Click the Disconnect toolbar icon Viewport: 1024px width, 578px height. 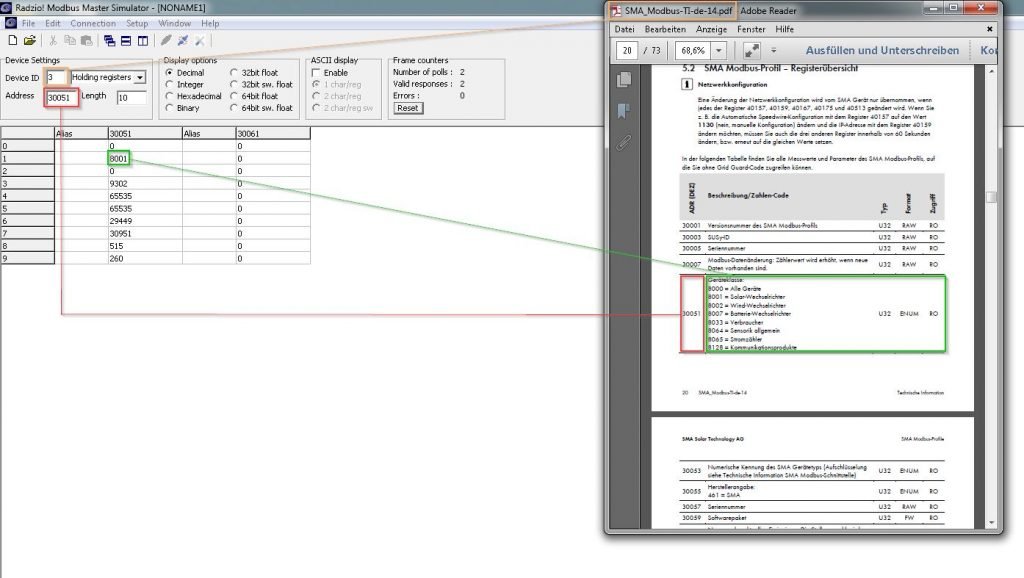(x=200, y=40)
